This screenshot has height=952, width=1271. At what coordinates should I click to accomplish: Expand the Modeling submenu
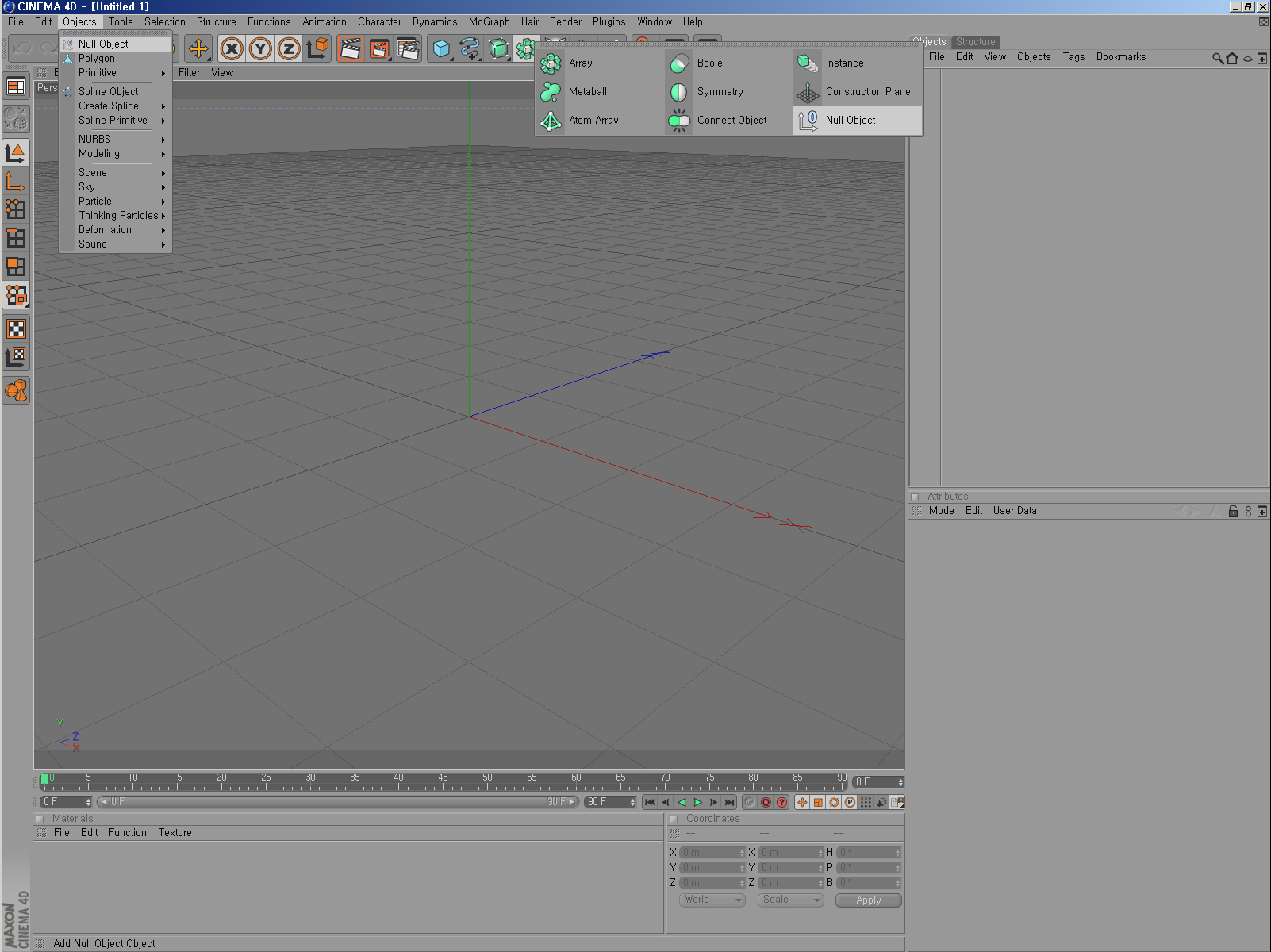(115, 154)
